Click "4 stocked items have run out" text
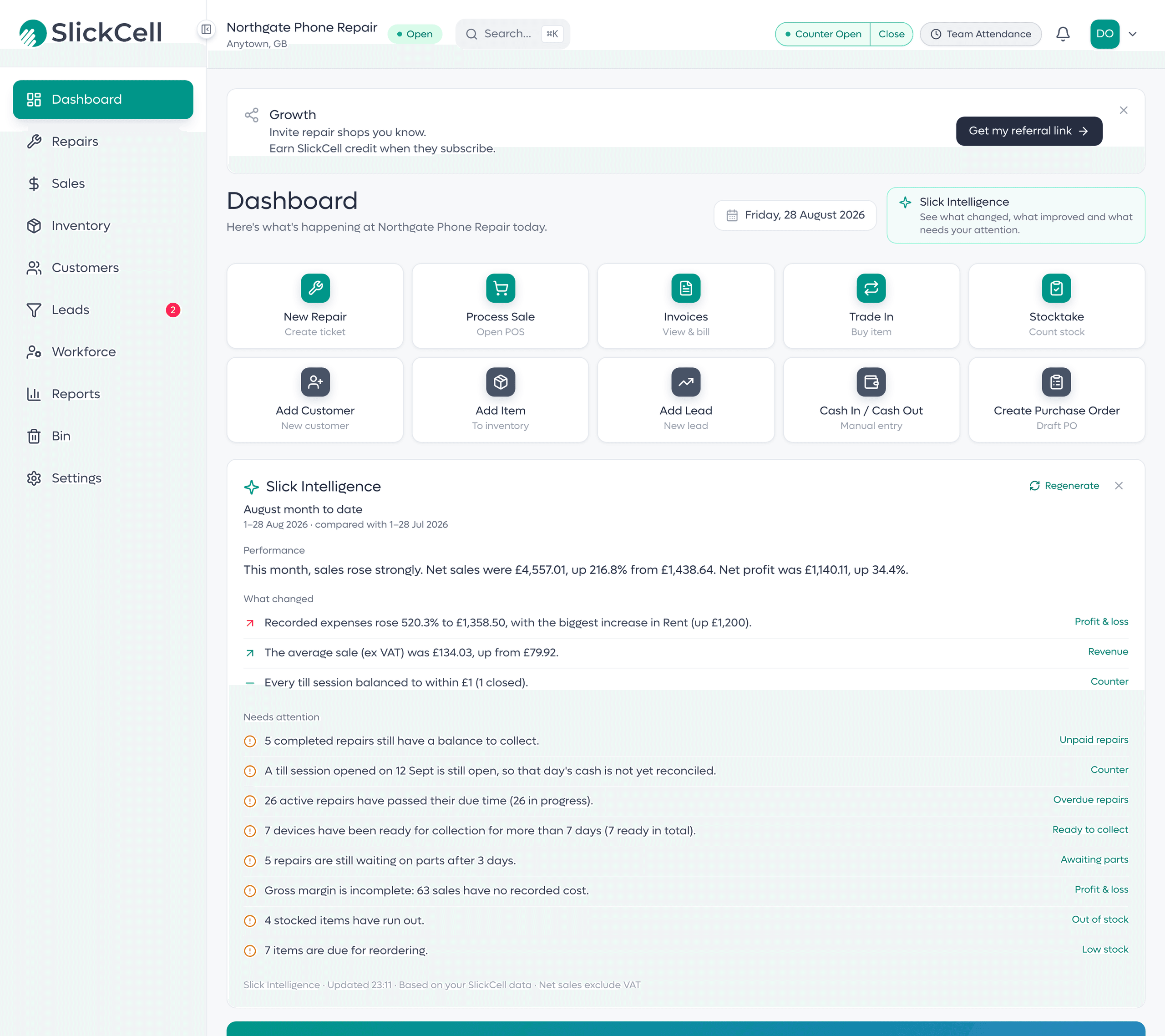 click(x=344, y=920)
